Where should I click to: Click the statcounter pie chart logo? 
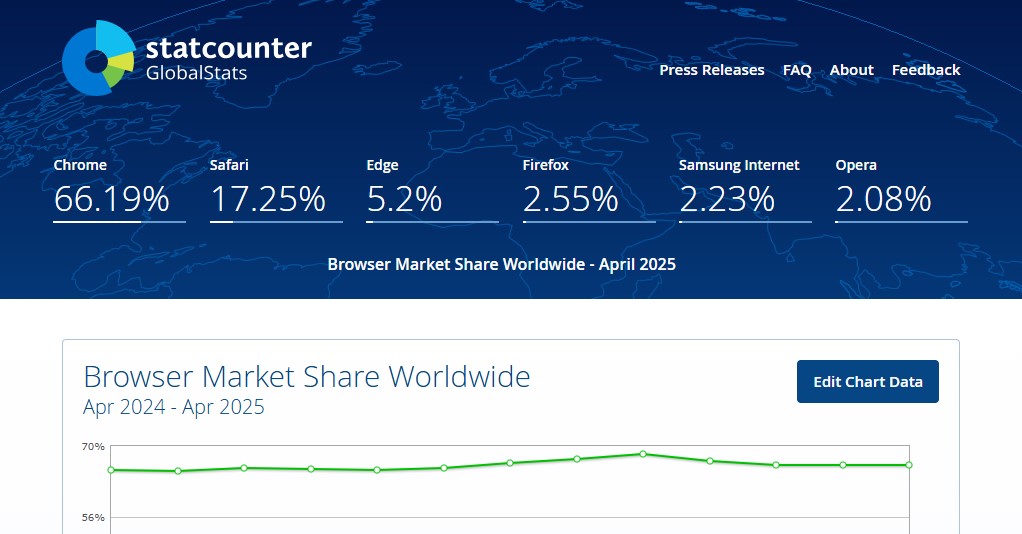[x=98, y=58]
